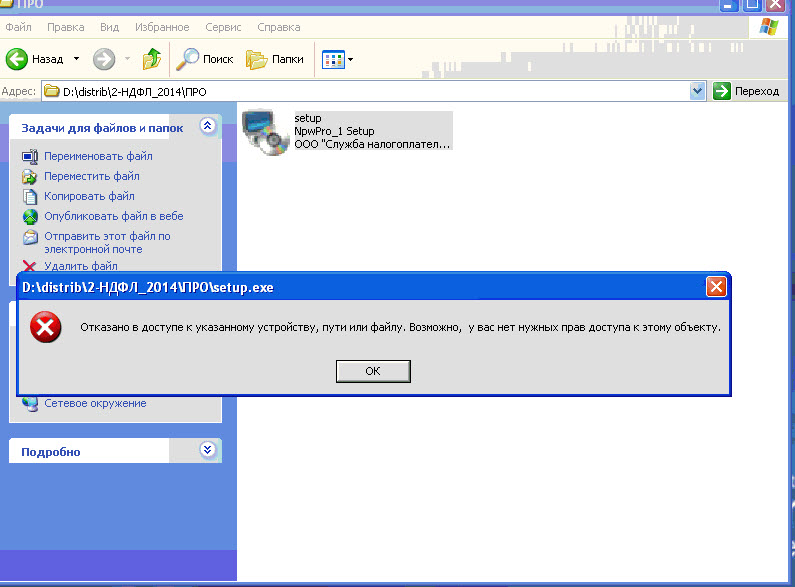The height and width of the screenshot is (587, 795).
Task: Click the 'Переход' Go button
Action: tap(746, 91)
